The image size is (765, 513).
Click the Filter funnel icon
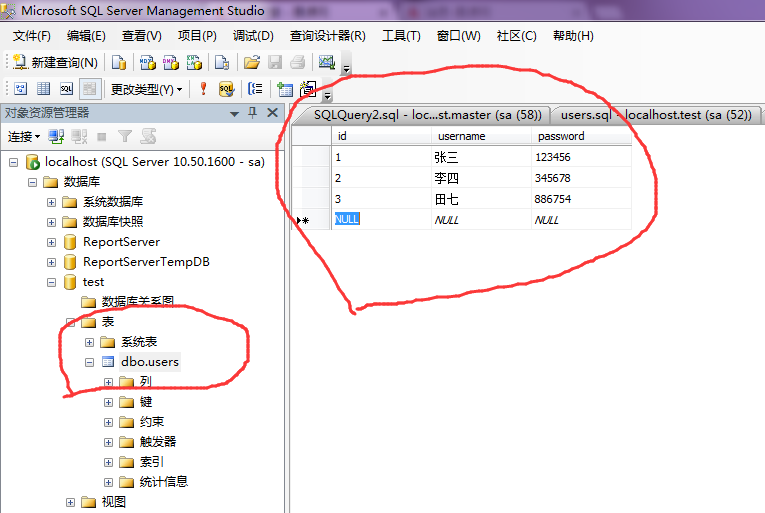[125, 137]
